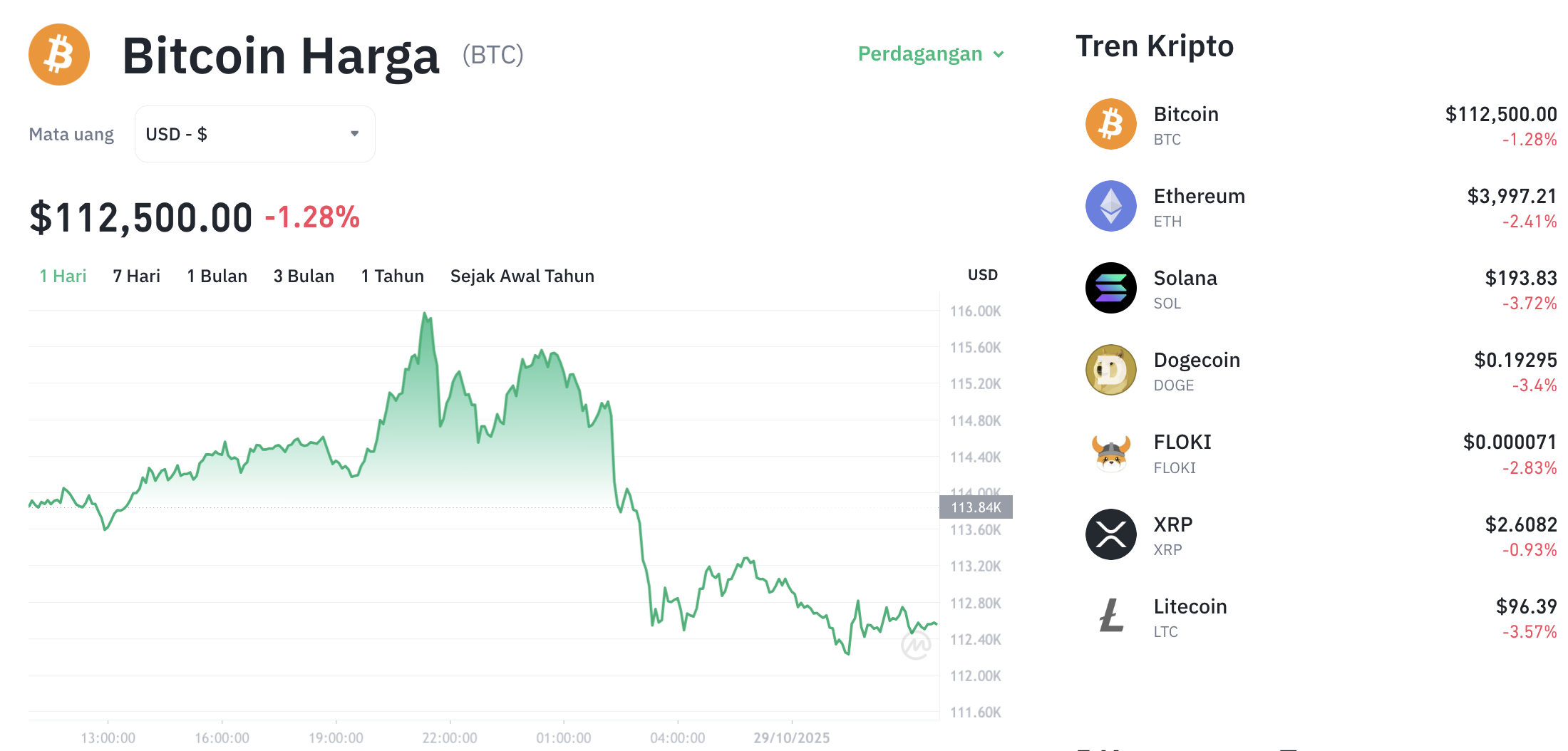Select Sejak Awal Tahun range
The image size is (1568, 751).
coord(522,276)
